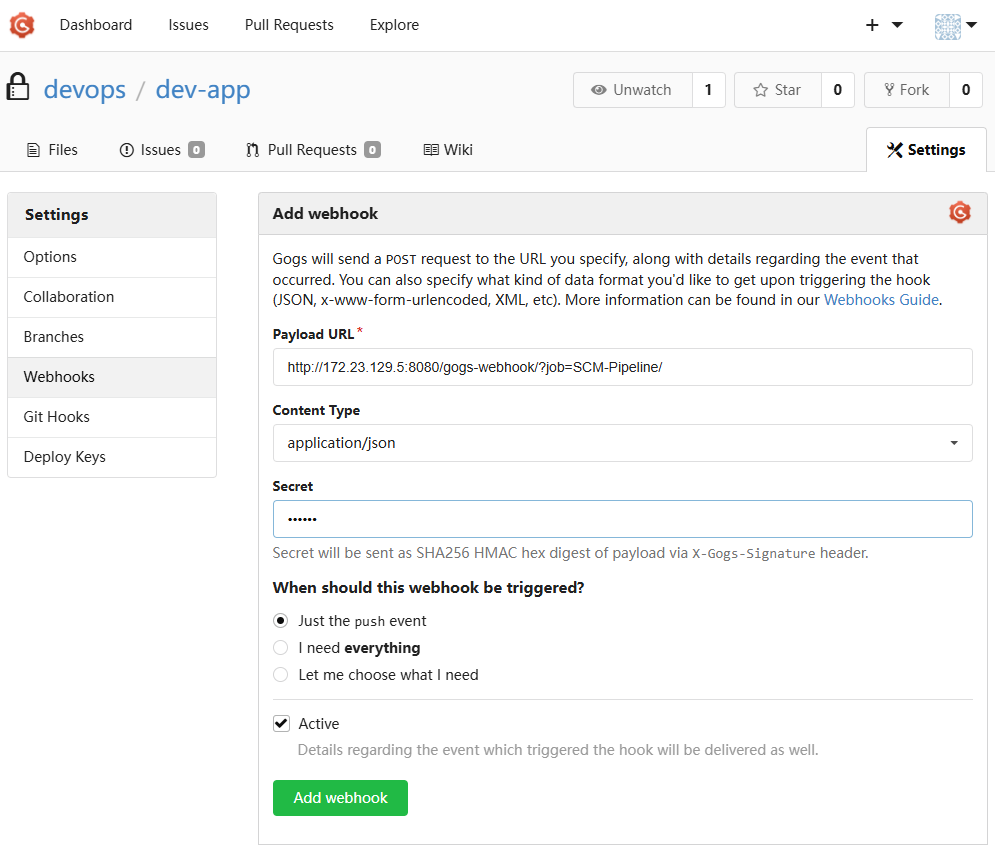This screenshot has height=856, width=995.
Task: Expand the Content Type dropdown
Action: point(622,443)
